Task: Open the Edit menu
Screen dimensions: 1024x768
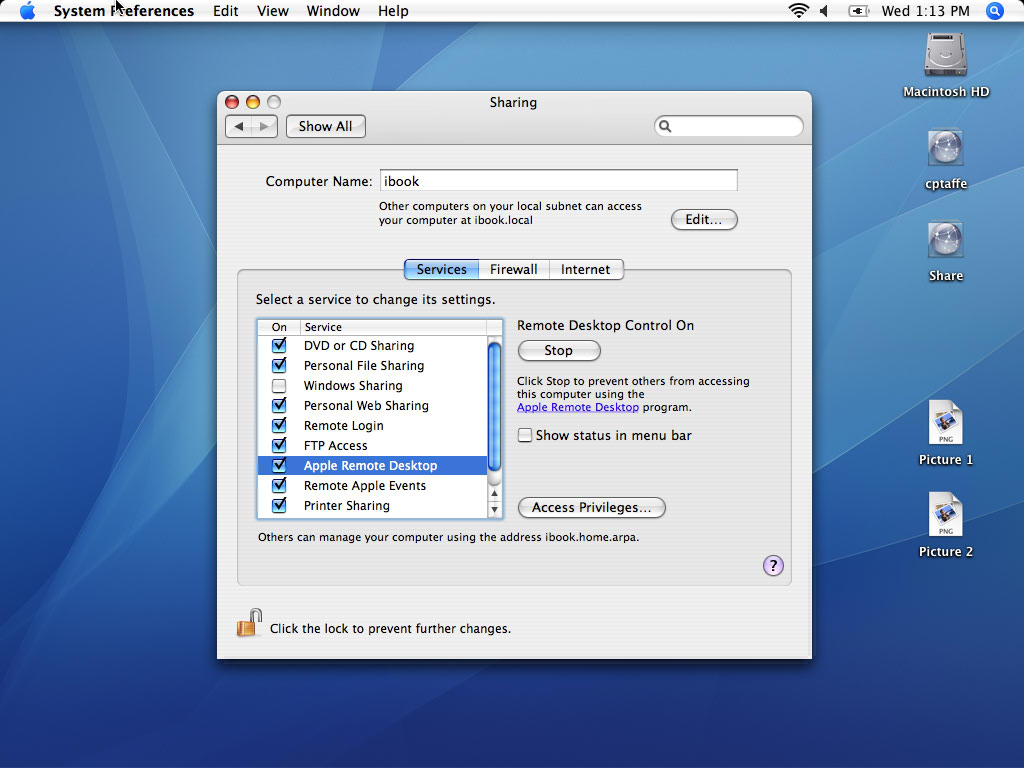Action: pyautogui.click(x=225, y=11)
